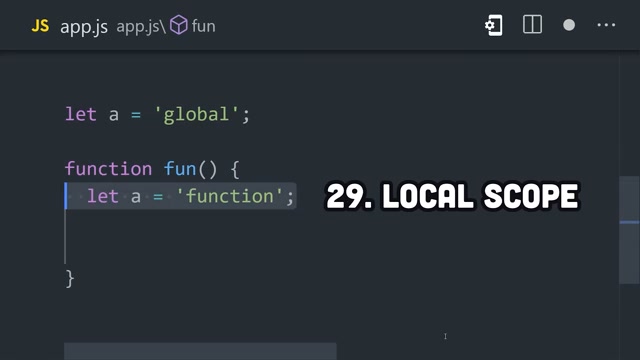Click the 'function' string on highlighted line
Screen dimensions: 640x360
(230, 196)
